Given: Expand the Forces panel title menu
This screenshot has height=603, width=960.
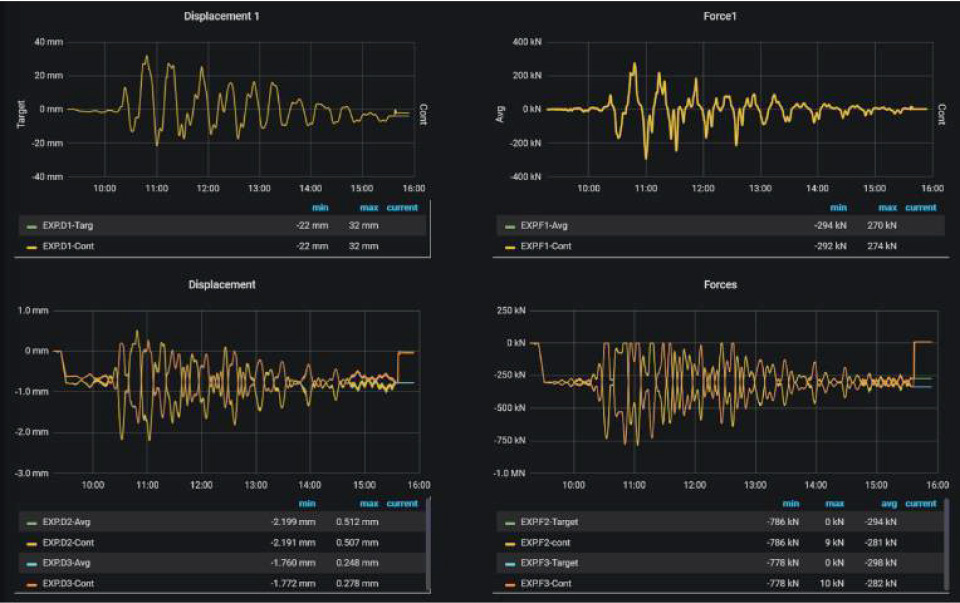Looking at the screenshot, I should click(x=719, y=285).
